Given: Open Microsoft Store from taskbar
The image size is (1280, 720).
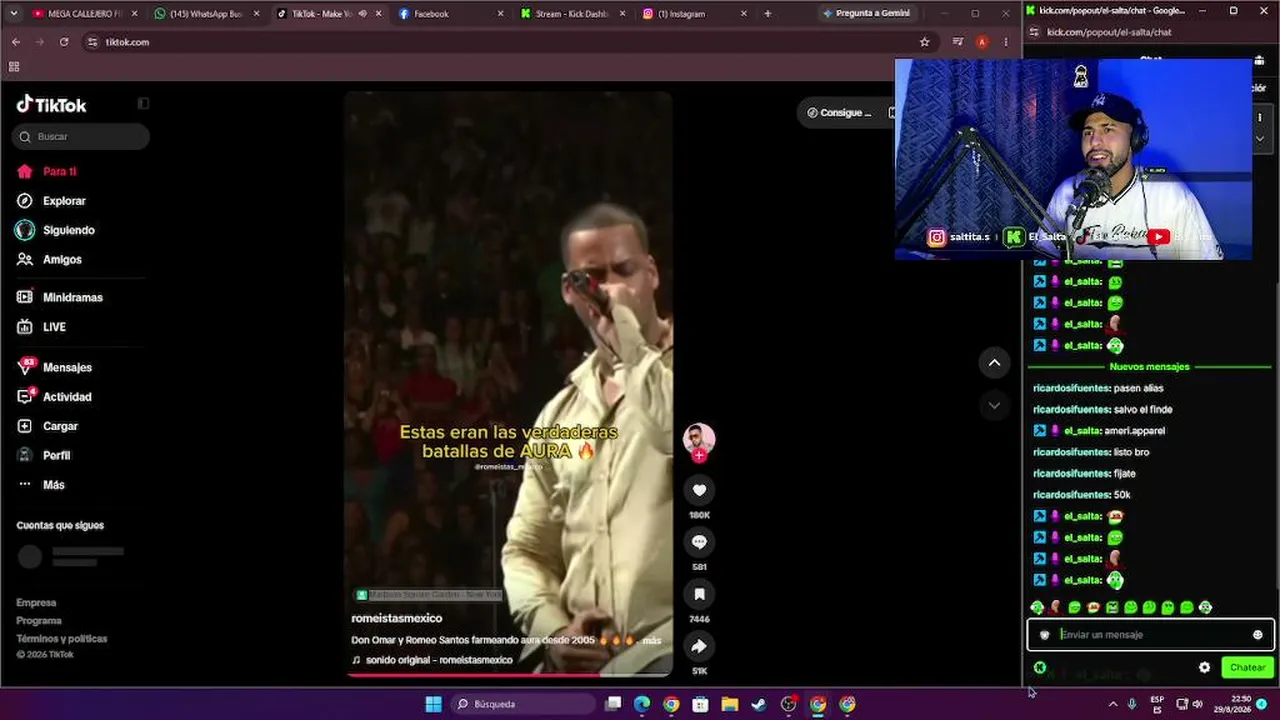Looking at the screenshot, I should (x=700, y=704).
